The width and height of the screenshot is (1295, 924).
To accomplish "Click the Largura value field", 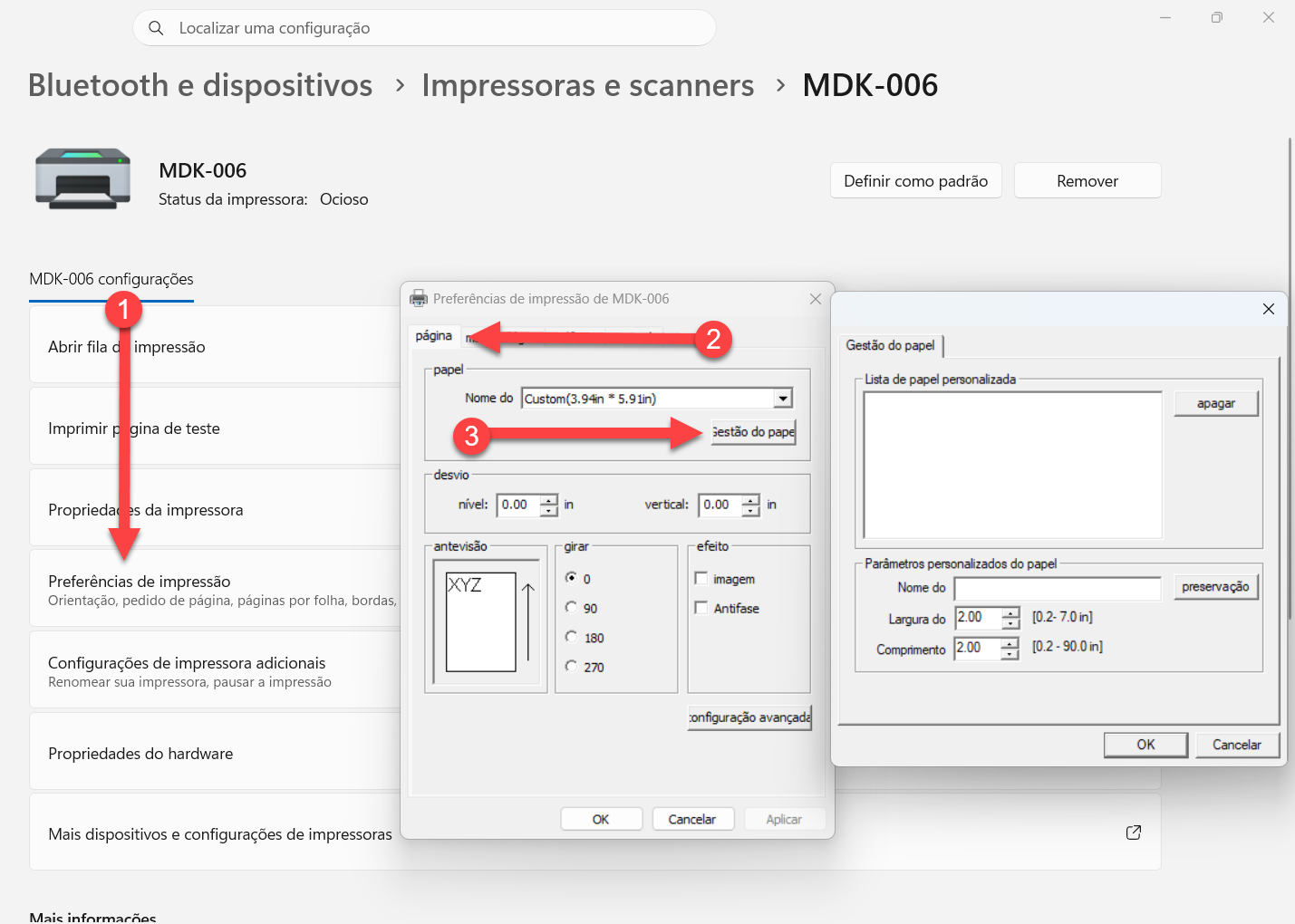I will coord(979,618).
